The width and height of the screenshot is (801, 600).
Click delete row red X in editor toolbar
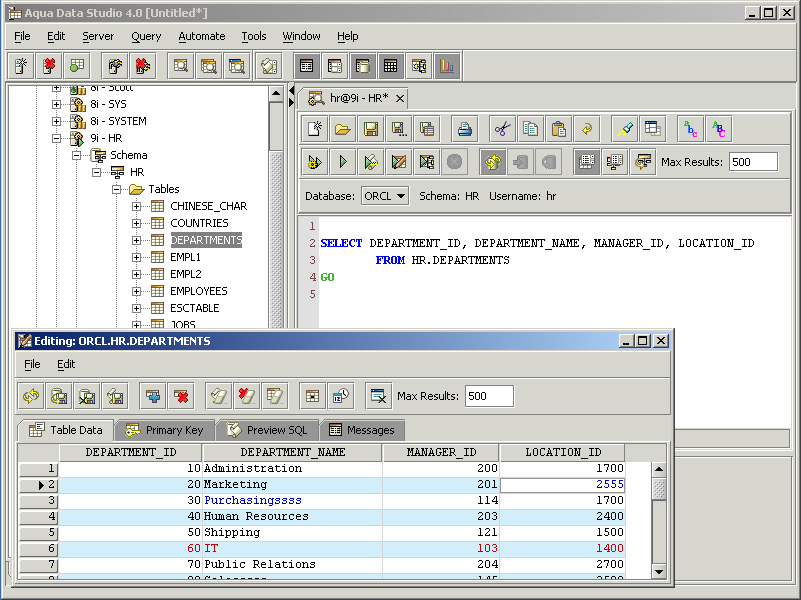coord(181,396)
